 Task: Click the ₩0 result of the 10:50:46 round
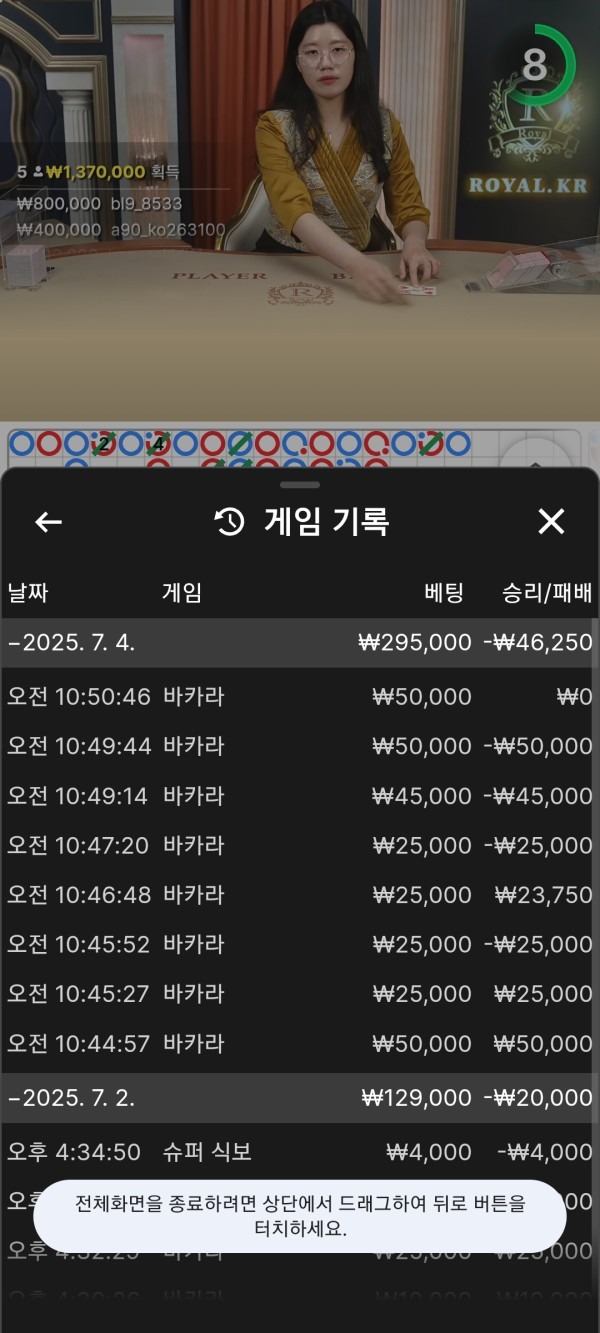(x=575, y=697)
